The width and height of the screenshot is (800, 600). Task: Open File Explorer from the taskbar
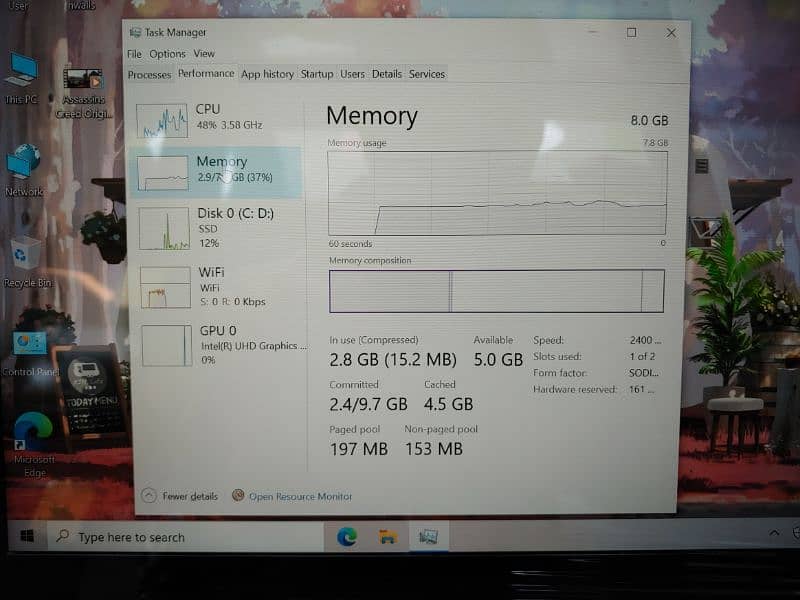(x=388, y=536)
